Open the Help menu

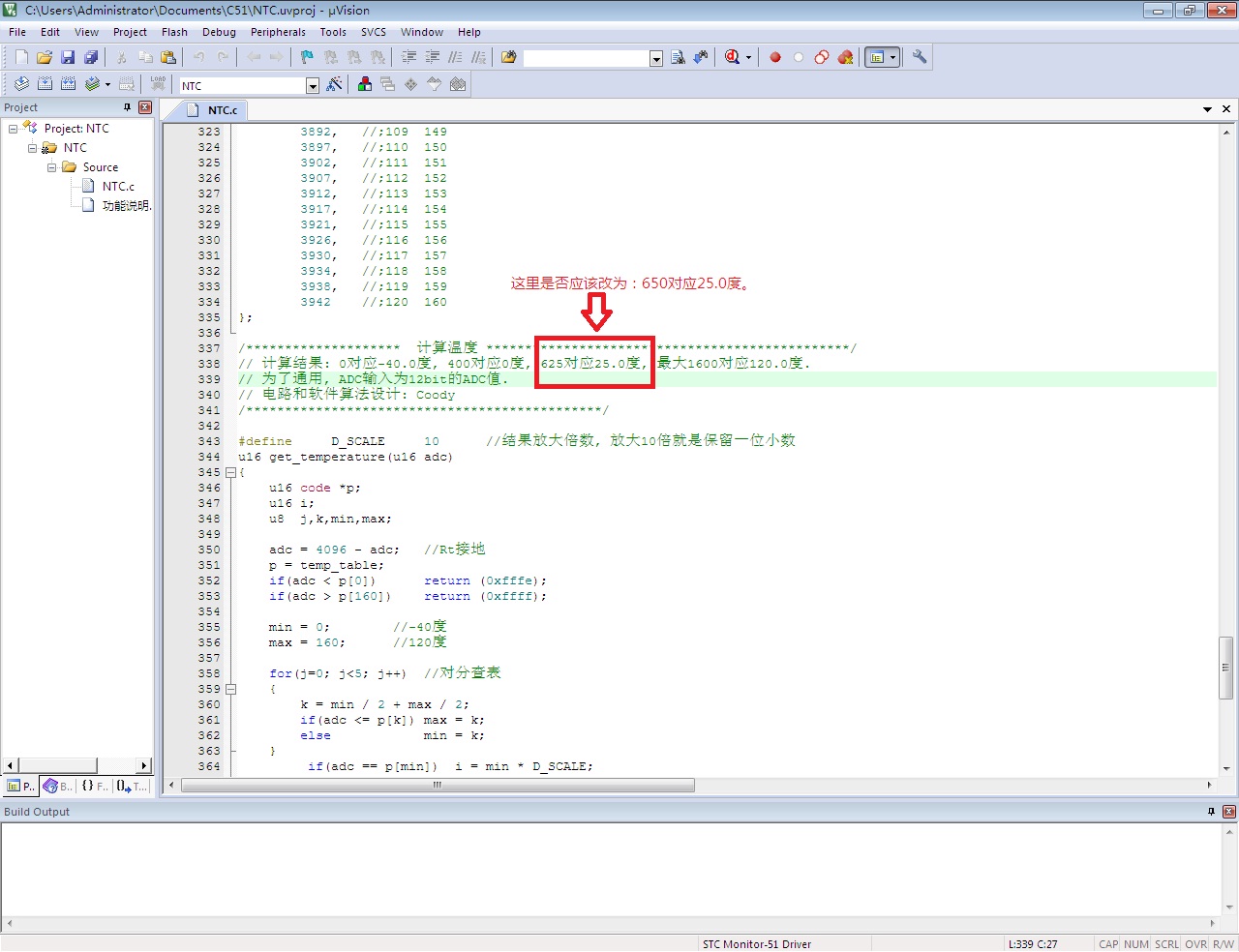(469, 32)
